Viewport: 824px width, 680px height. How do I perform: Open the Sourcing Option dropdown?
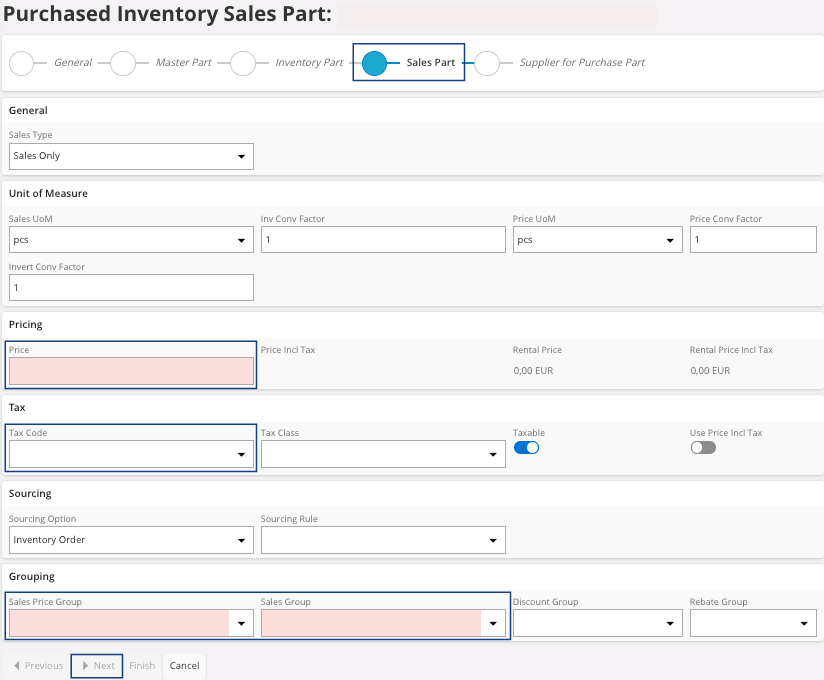[x=131, y=540]
